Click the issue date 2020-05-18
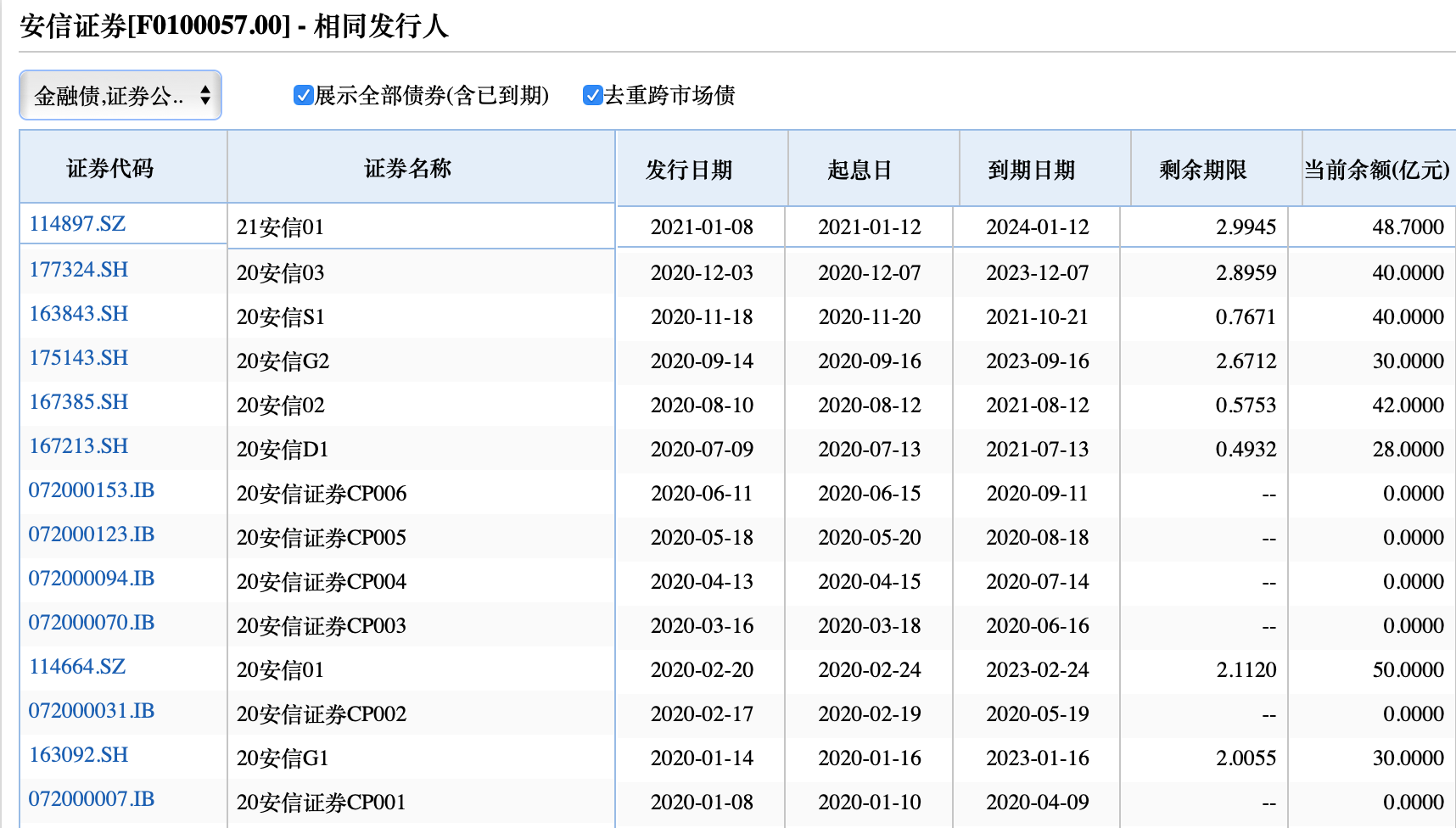This screenshot has height=828, width=1456. 702,537
